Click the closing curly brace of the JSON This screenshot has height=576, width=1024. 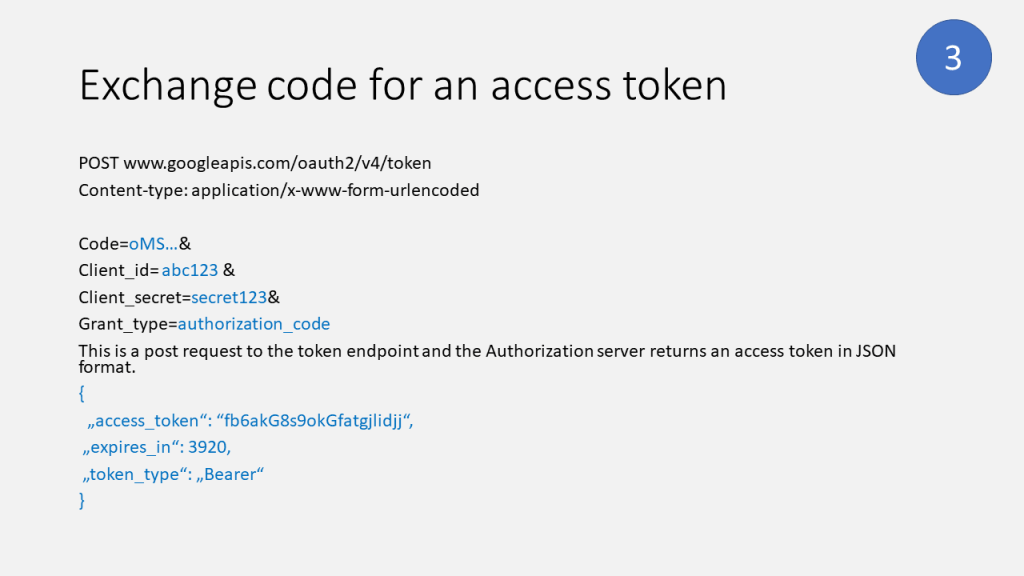click(x=82, y=501)
